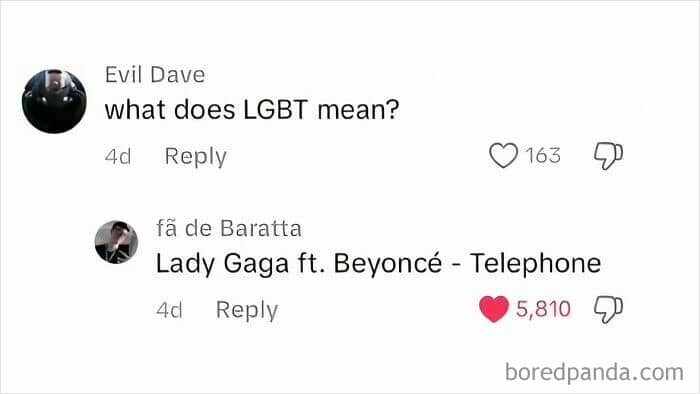The width and height of the screenshot is (700, 394).
Task: Click the boredpanda.com watermark
Action: (594, 372)
